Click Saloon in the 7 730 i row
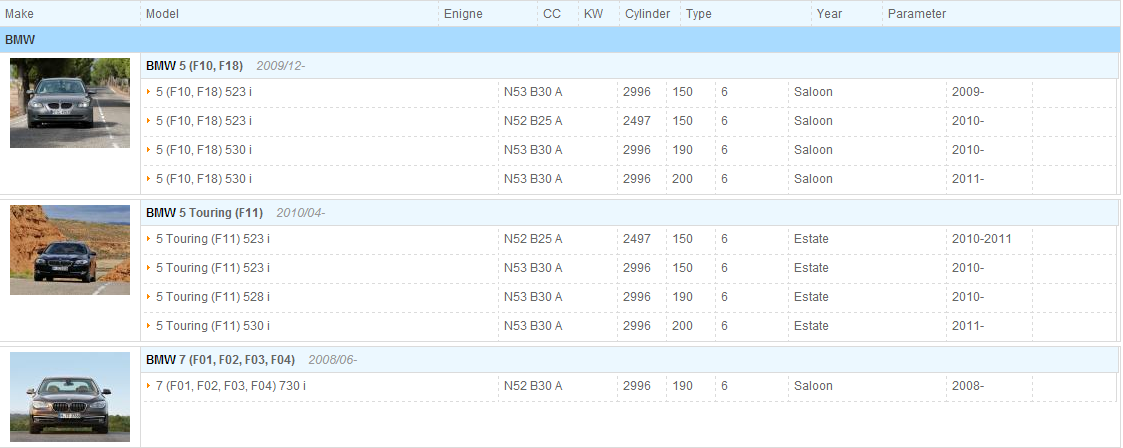Viewport: 1123px width, 448px height. (814, 386)
